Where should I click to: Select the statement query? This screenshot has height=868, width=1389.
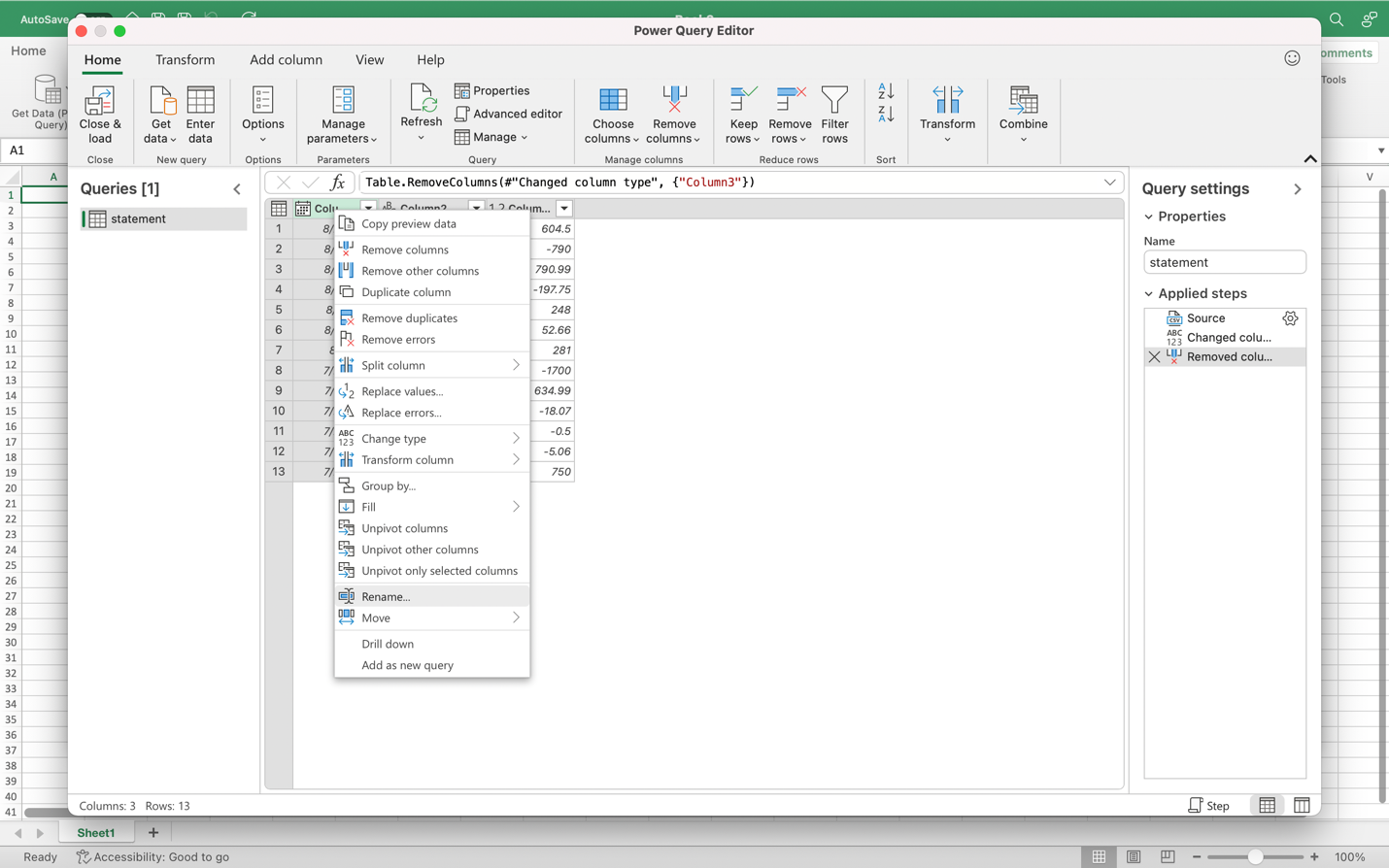[x=164, y=219]
